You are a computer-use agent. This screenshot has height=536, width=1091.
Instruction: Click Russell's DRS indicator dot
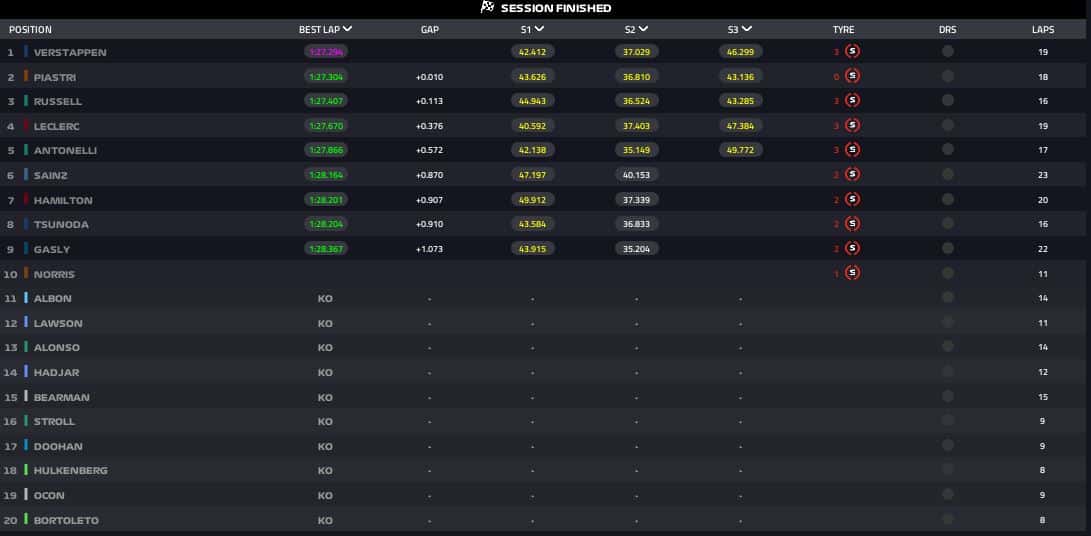tap(948, 100)
